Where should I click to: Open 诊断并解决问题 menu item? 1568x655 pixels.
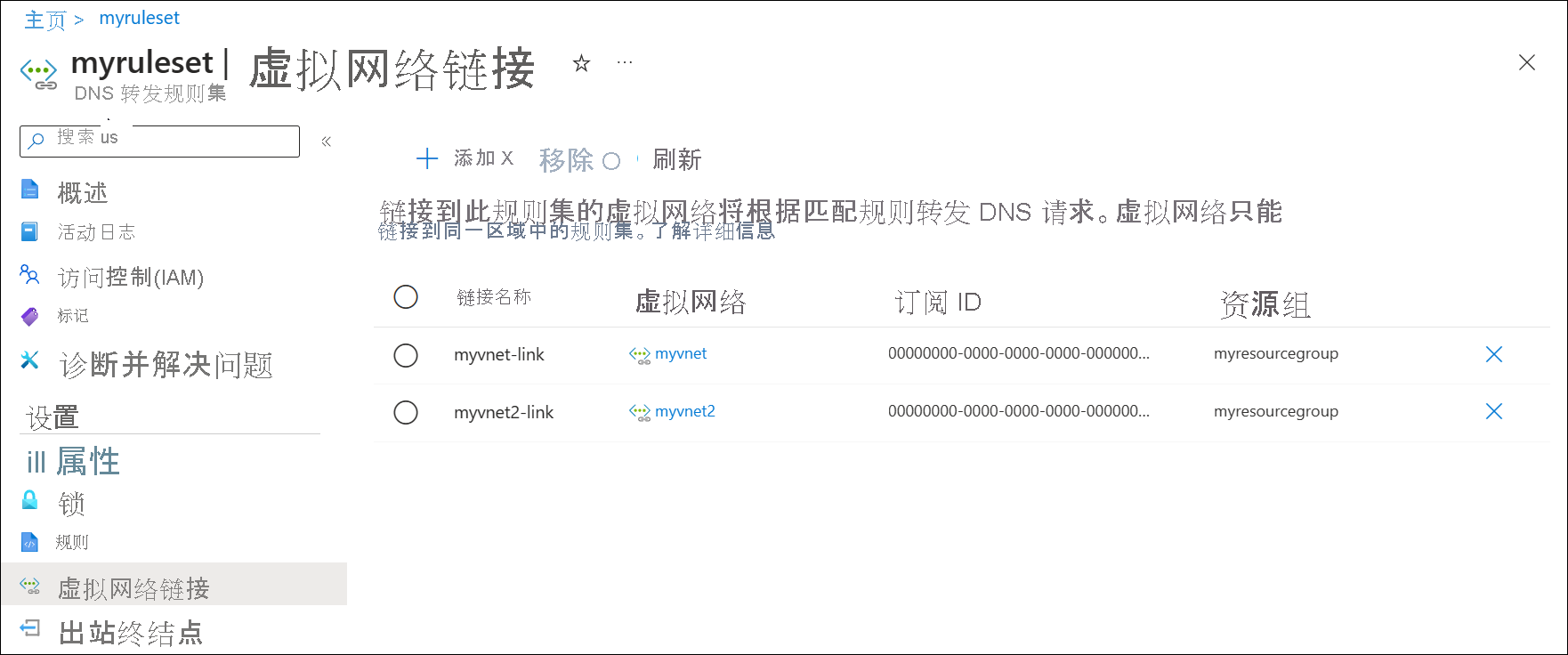click(166, 365)
